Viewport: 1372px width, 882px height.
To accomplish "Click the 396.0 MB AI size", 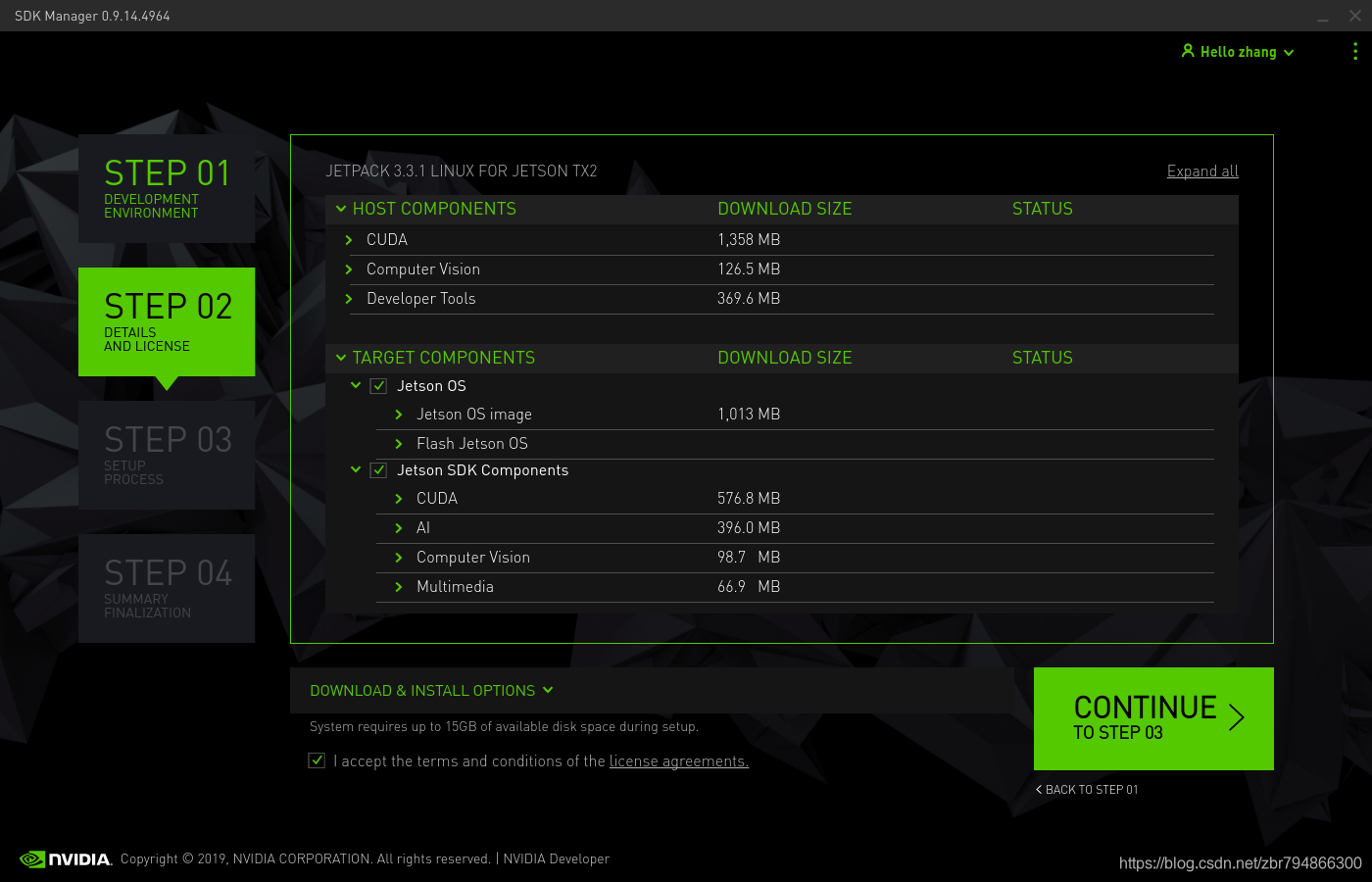I will pos(749,528).
